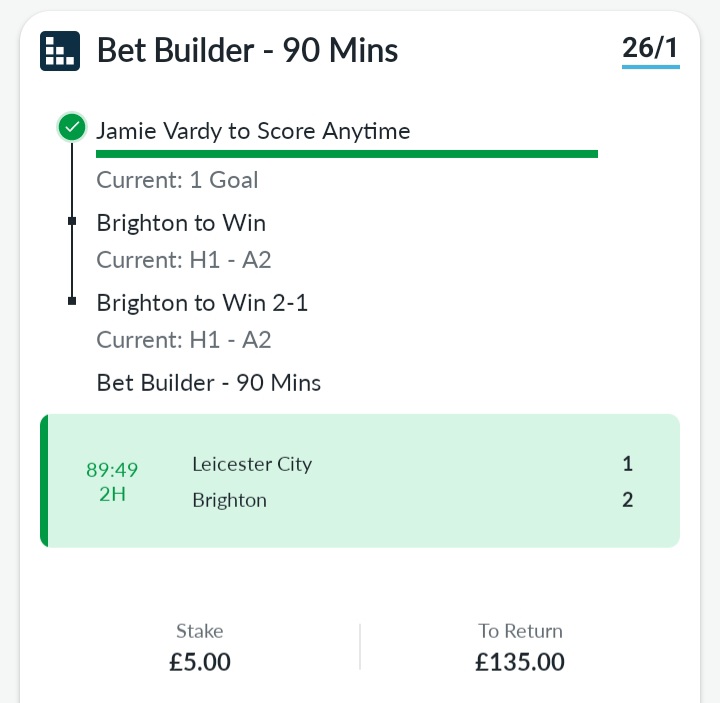The image size is (720, 703).
Task: Click the square marker beside Brighton to Win
Action: pyautogui.click(x=72, y=221)
